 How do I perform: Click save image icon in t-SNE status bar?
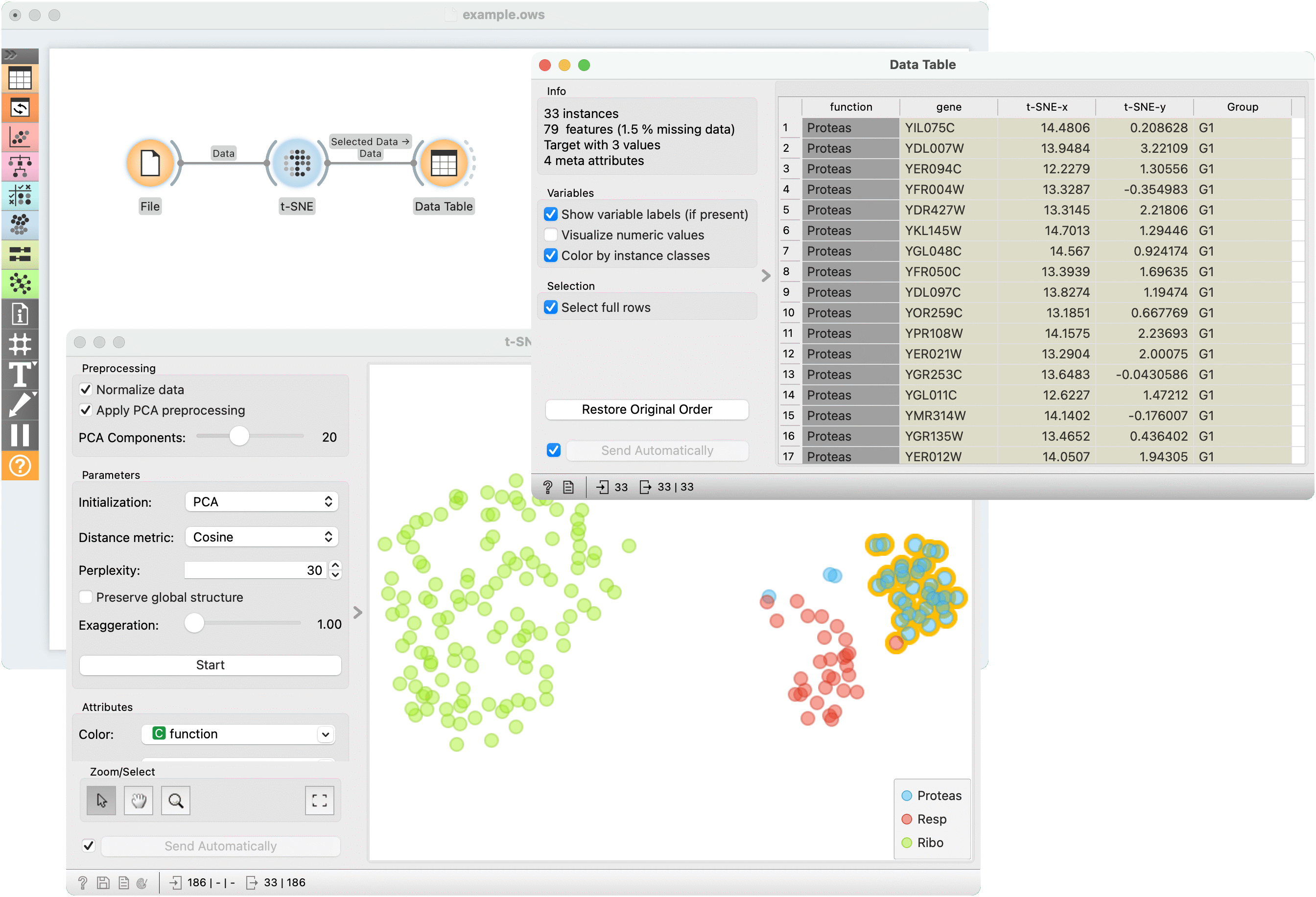point(103,882)
